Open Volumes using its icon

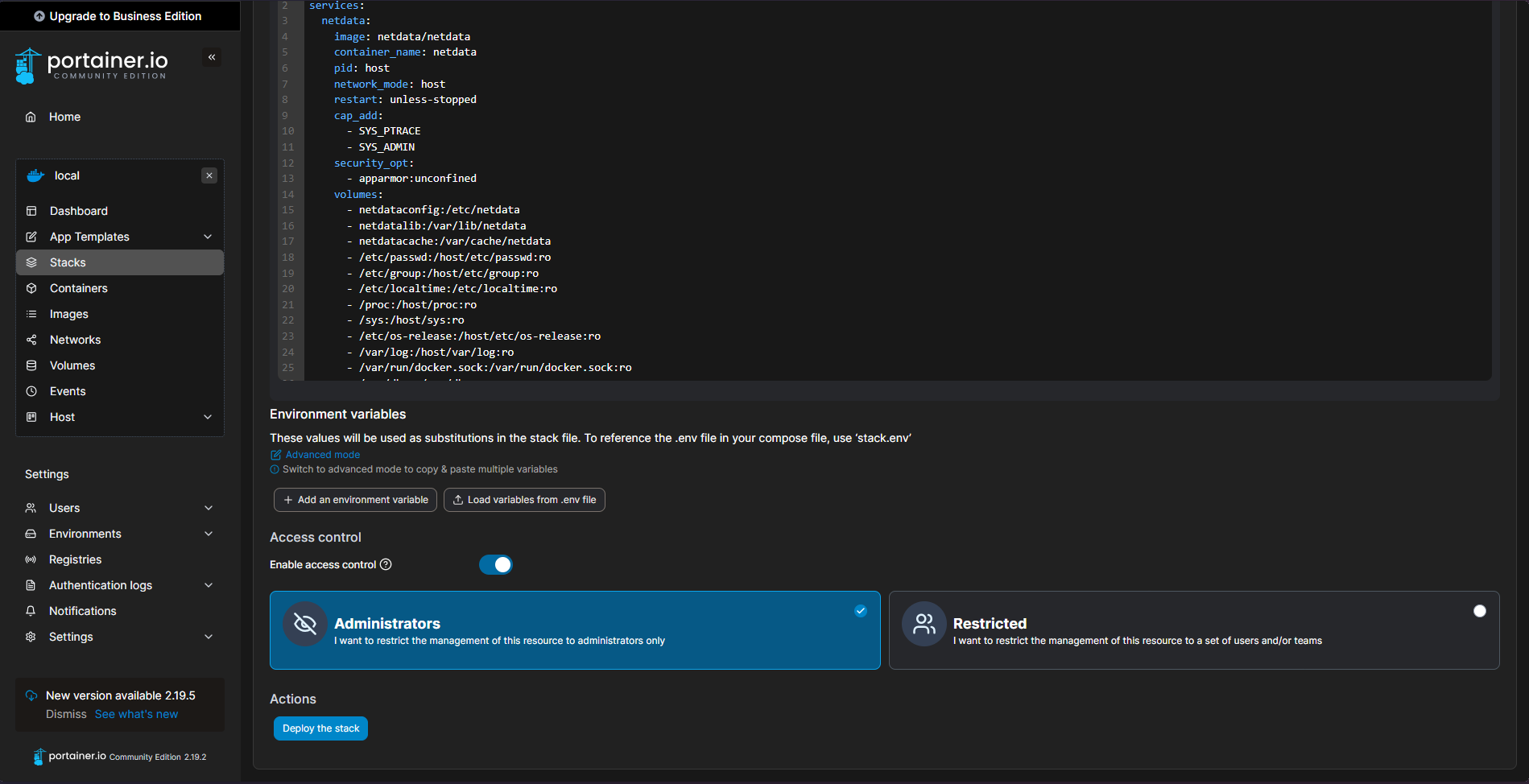tap(32, 365)
